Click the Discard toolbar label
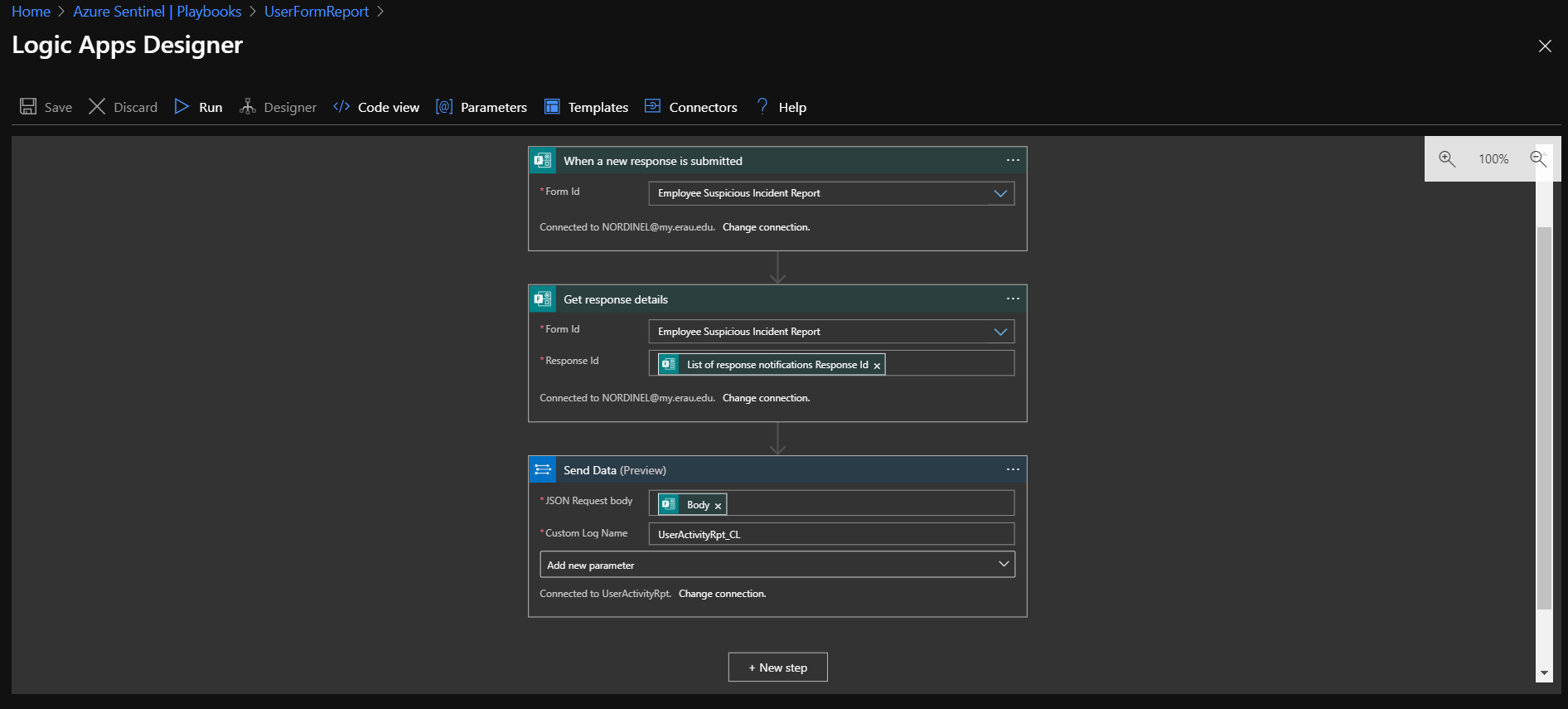Screen dimensions: 1568x709 click(136, 107)
